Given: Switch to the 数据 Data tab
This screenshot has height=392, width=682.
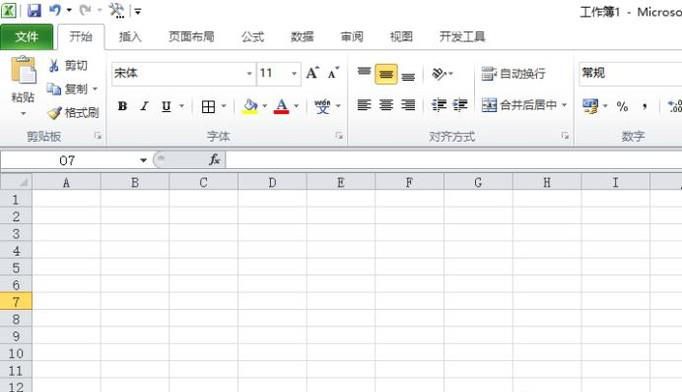Looking at the screenshot, I should click(x=302, y=37).
